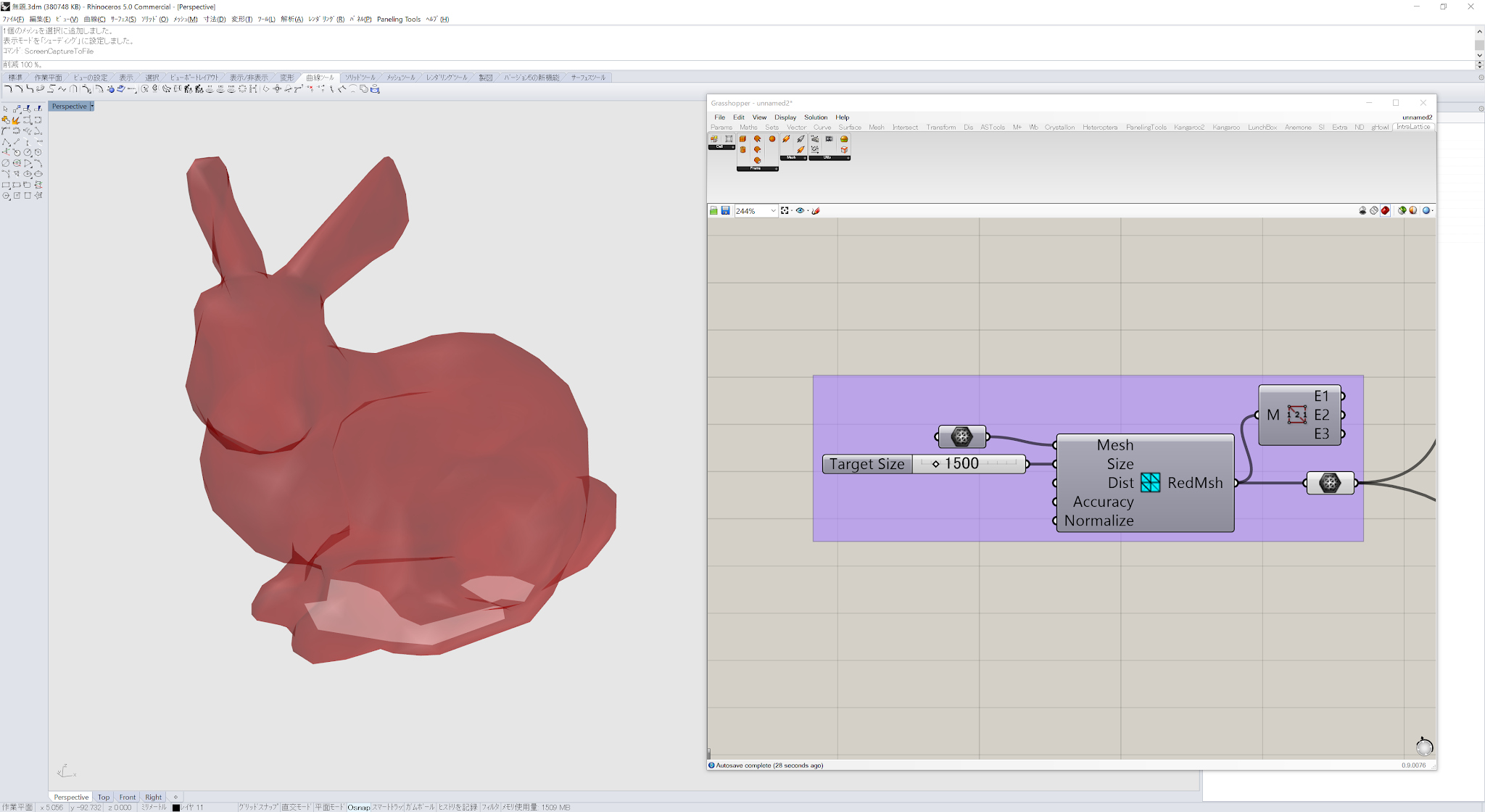
Task: Click the RedMsh reduce mesh component icon
Action: pos(1151,483)
